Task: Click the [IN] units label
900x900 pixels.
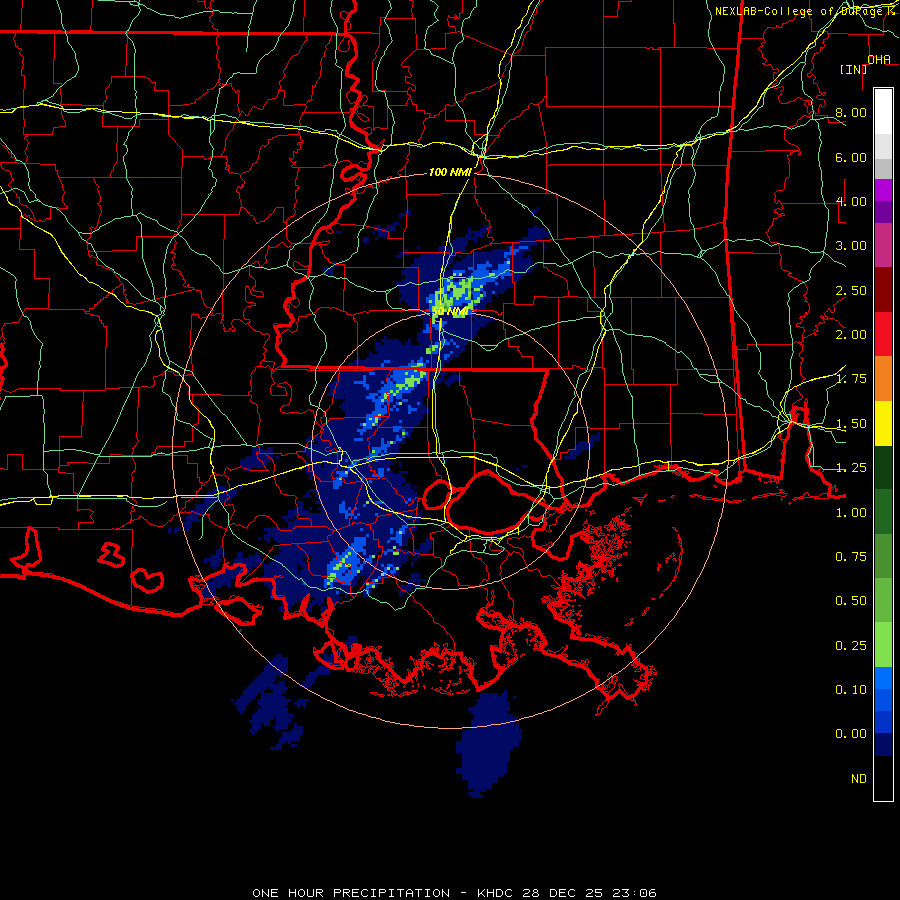Action: tap(854, 69)
